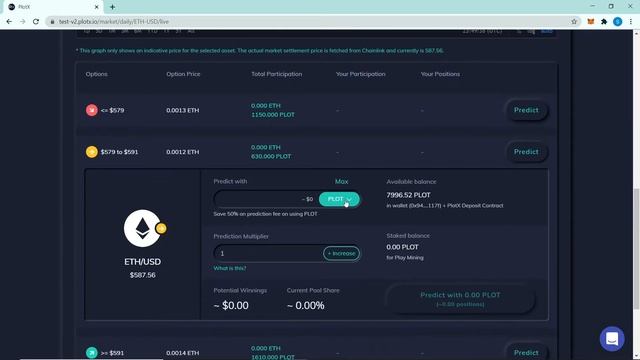Click the 1150.000 PLOT participation value

[x=273, y=115]
